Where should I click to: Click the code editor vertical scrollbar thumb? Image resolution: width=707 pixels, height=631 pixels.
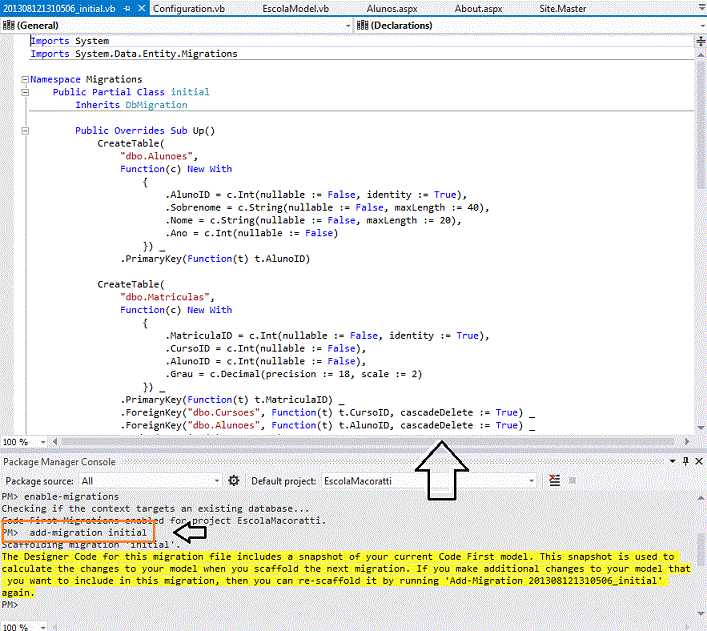point(701,124)
